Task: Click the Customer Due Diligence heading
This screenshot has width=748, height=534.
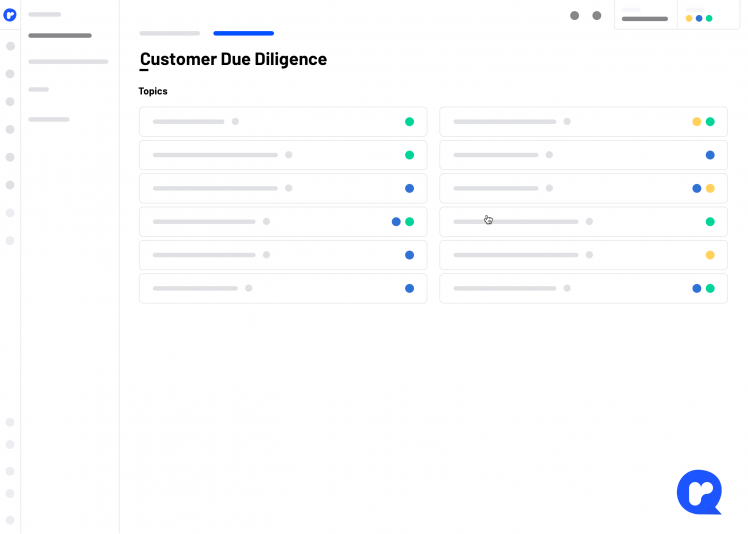Action: pos(233,59)
